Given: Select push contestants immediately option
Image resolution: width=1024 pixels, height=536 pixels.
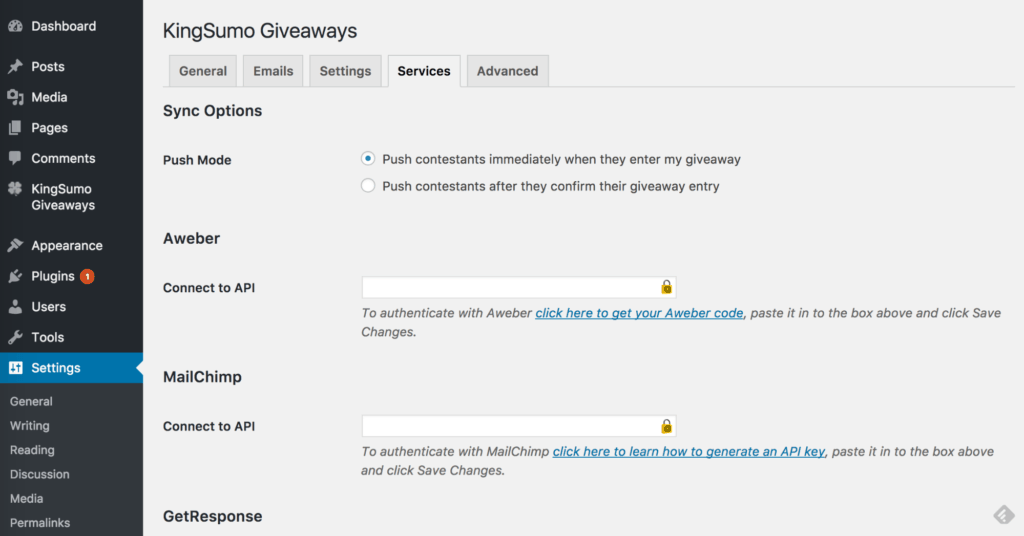Looking at the screenshot, I should click(368, 159).
